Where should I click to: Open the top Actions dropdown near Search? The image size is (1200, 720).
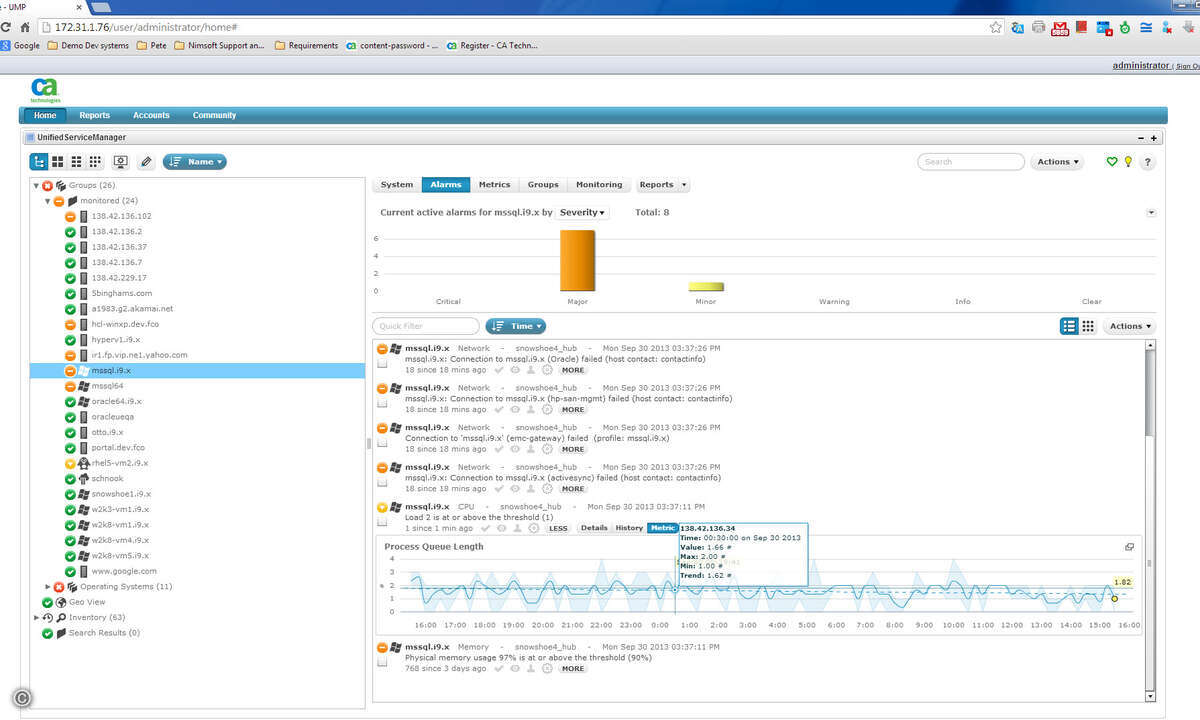[1057, 161]
